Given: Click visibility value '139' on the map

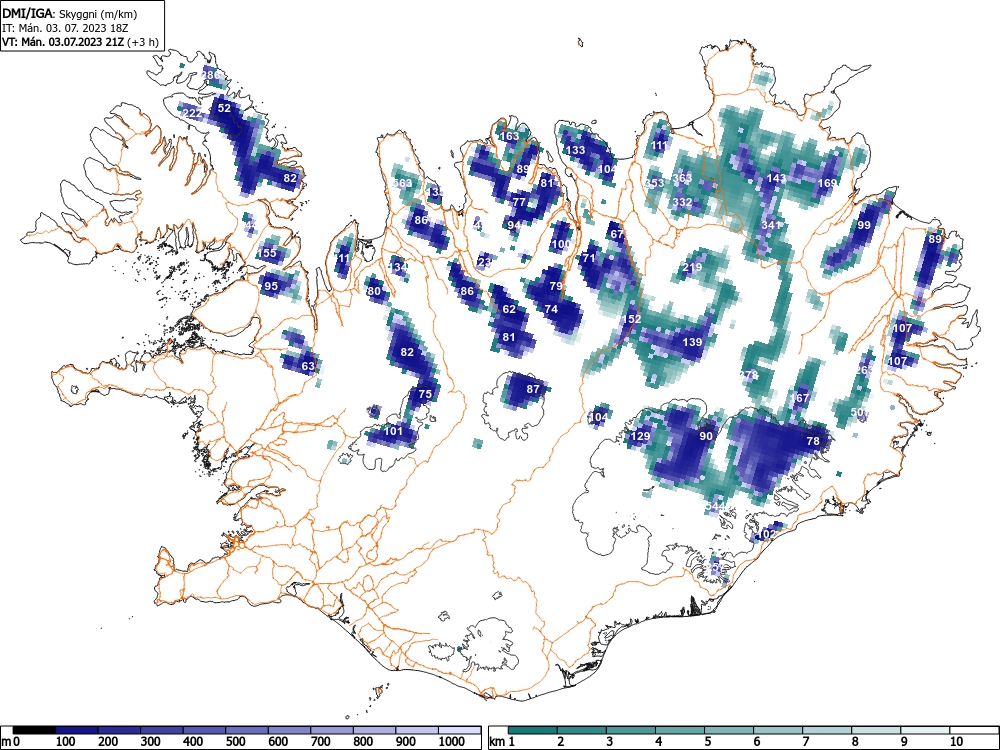Looking at the screenshot, I should [x=693, y=342].
